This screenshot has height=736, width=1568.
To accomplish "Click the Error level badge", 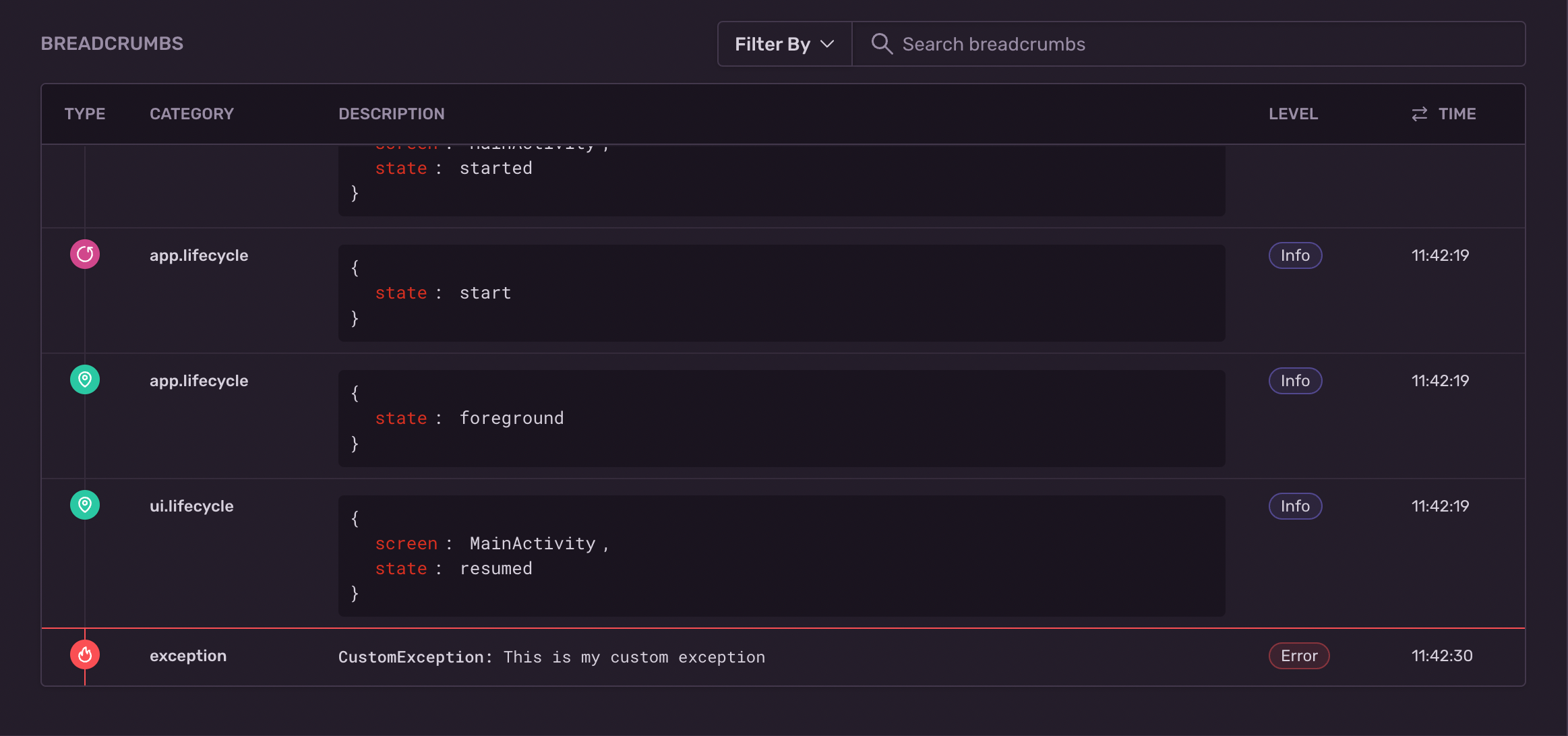I will [1298, 656].
